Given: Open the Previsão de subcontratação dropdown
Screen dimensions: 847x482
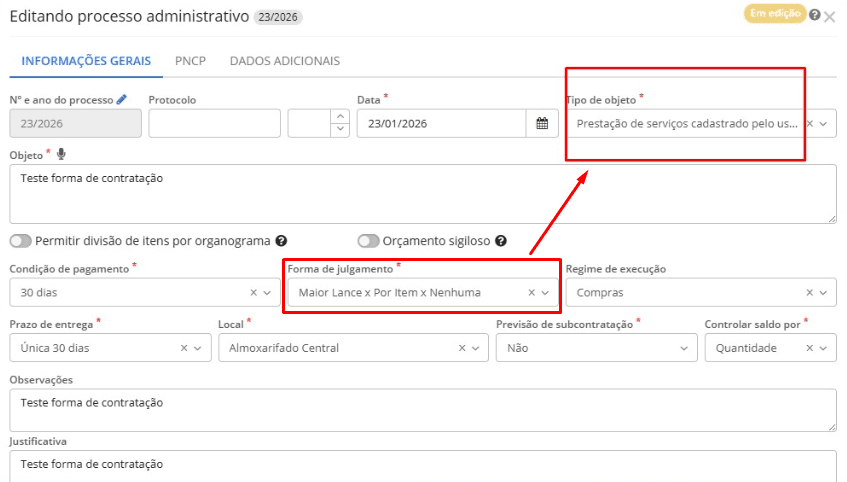Looking at the screenshot, I should click(x=684, y=348).
